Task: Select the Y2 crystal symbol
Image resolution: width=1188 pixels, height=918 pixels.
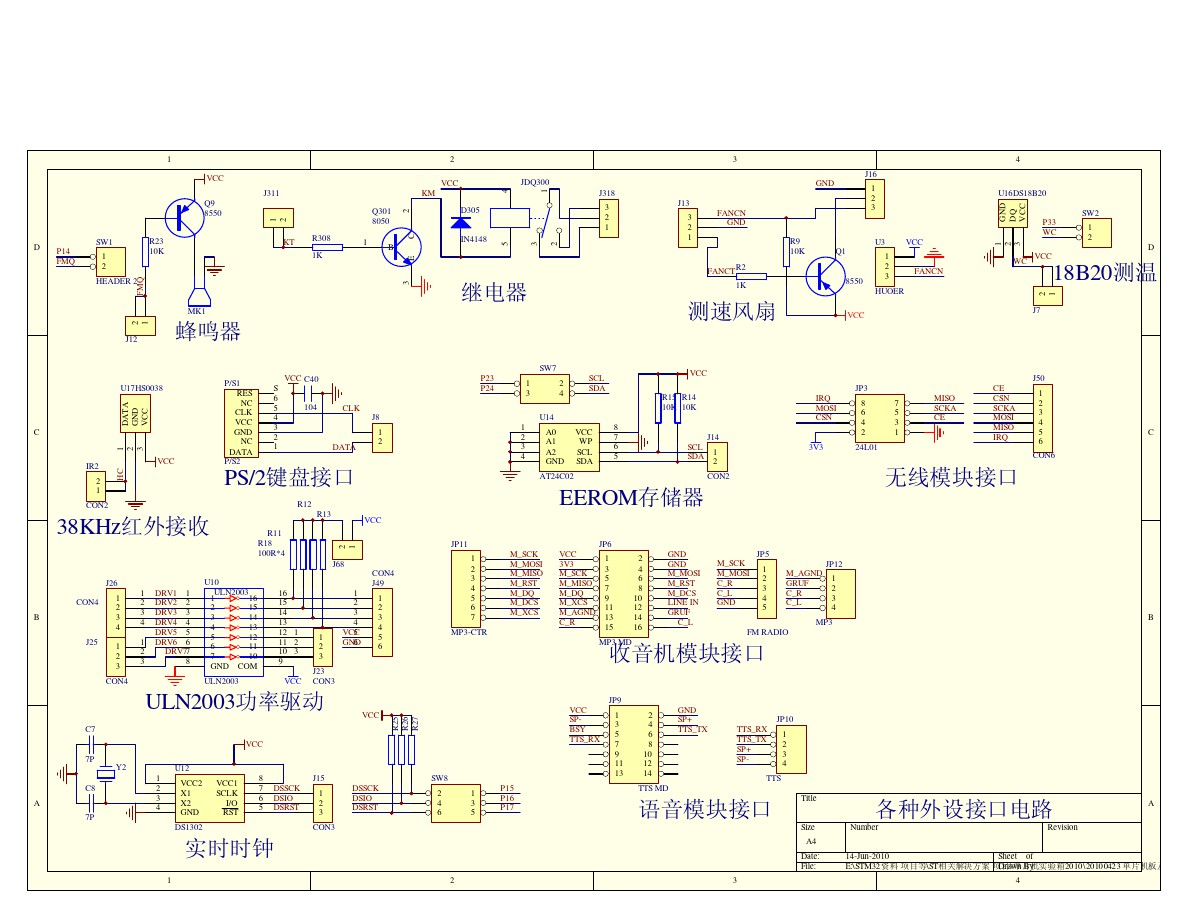Action: 105,774
